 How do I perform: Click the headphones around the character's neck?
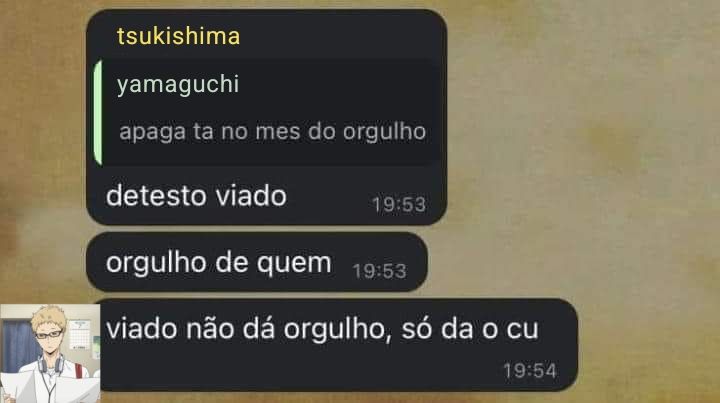click(51, 364)
